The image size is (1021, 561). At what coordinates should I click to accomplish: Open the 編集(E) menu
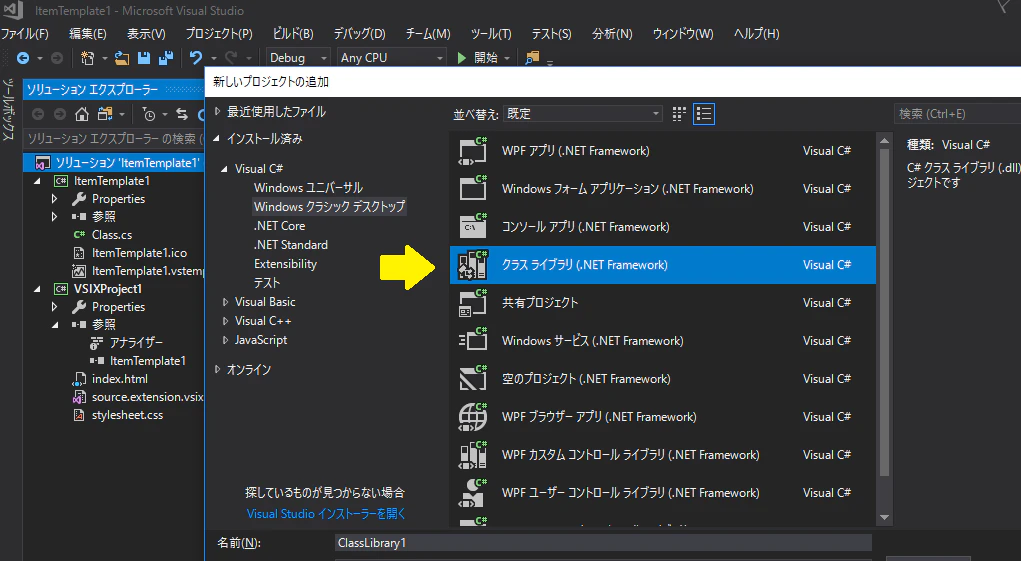click(x=88, y=34)
